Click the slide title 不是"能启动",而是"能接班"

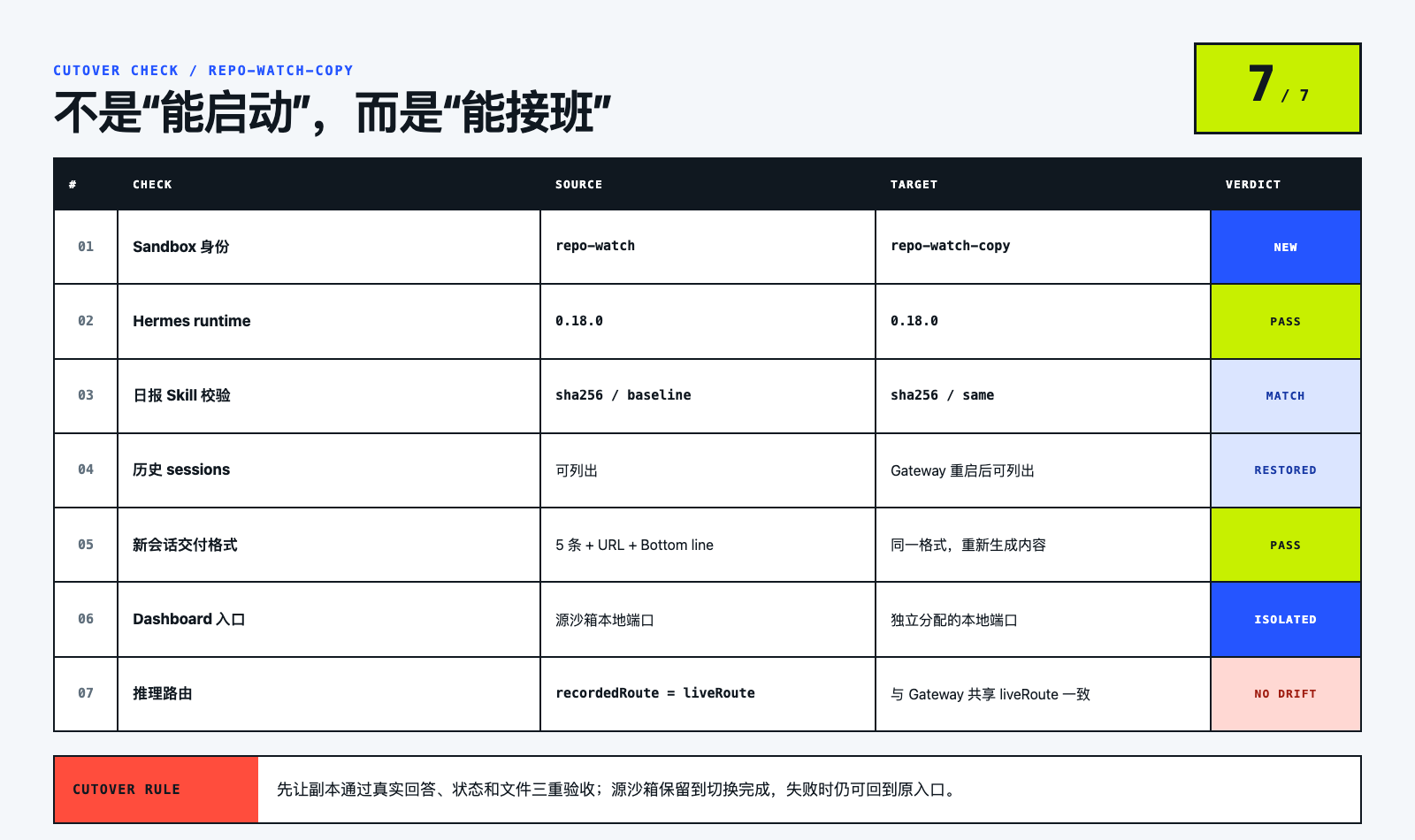click(x=333, y=113)
